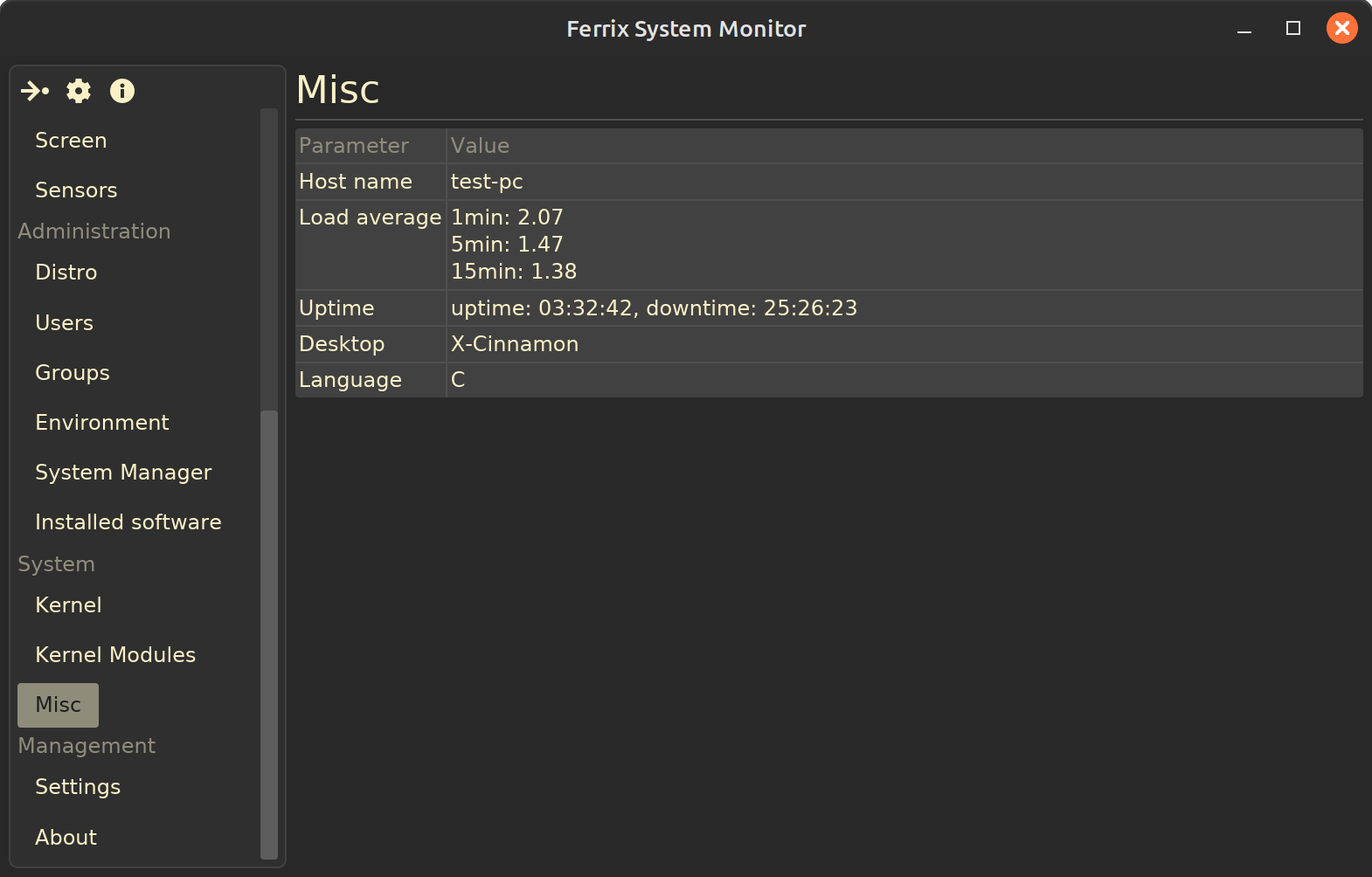Go to the Sensors page

76,190
